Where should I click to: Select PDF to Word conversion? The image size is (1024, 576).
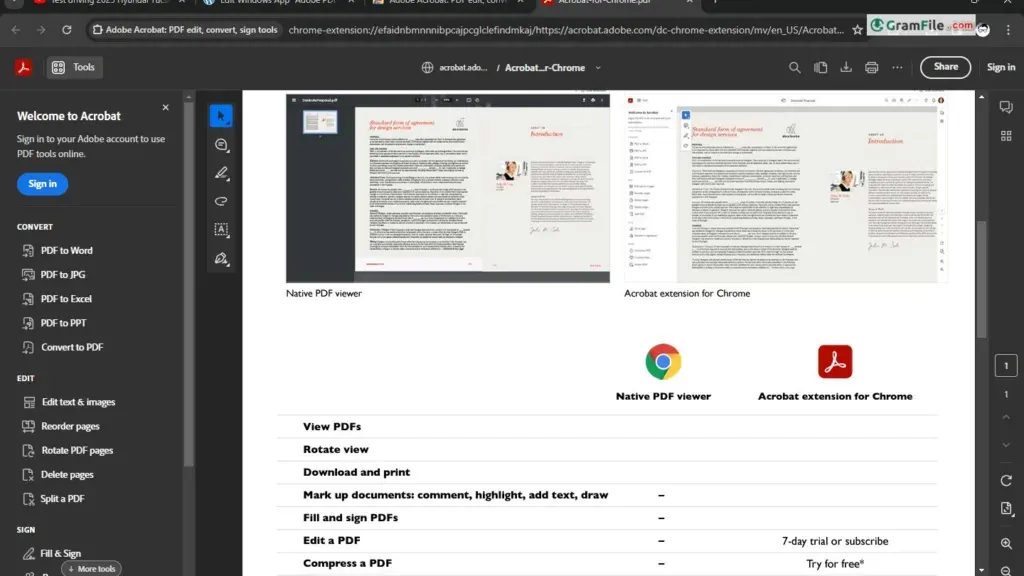(x=57, y=251)
